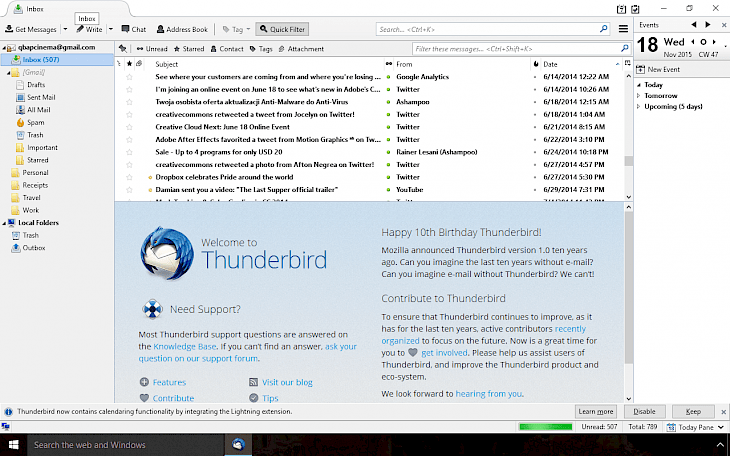
Task: Star the Google Analytics message
Action: tap(129, 77)
